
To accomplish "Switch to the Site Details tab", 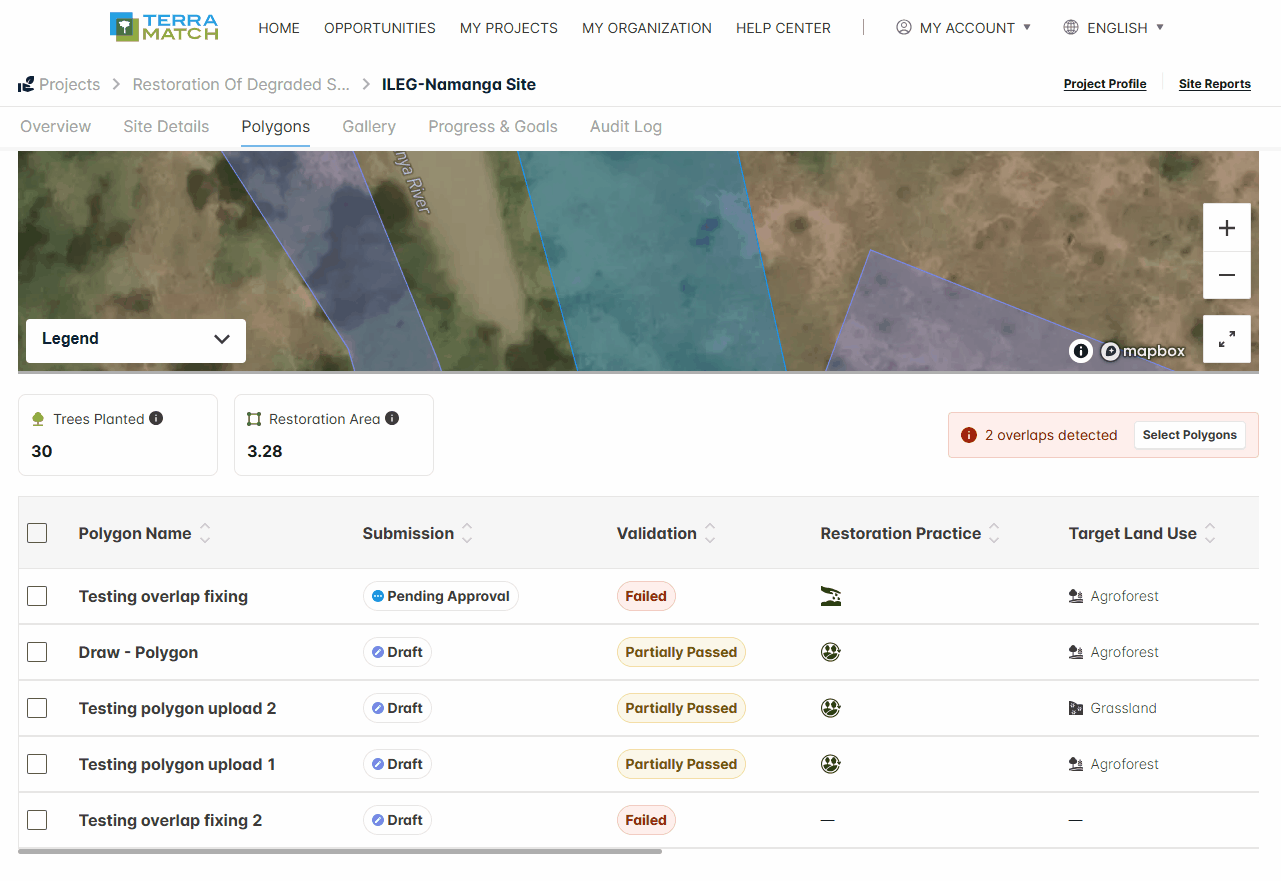I will (166, 127).
